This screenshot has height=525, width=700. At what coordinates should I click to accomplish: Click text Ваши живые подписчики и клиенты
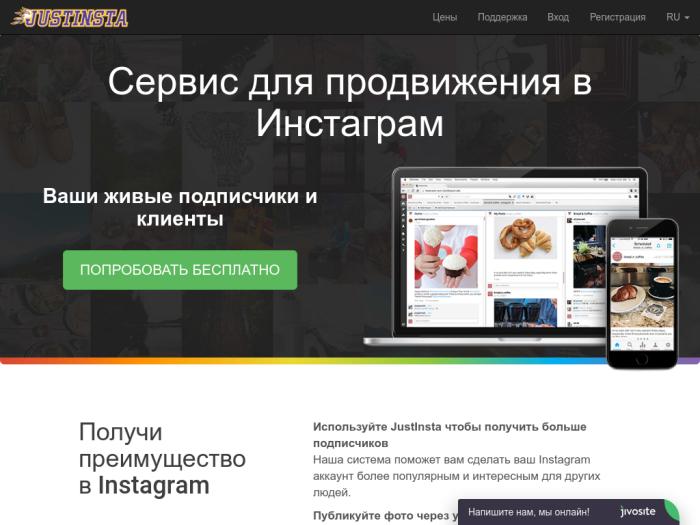coord(180,207)
